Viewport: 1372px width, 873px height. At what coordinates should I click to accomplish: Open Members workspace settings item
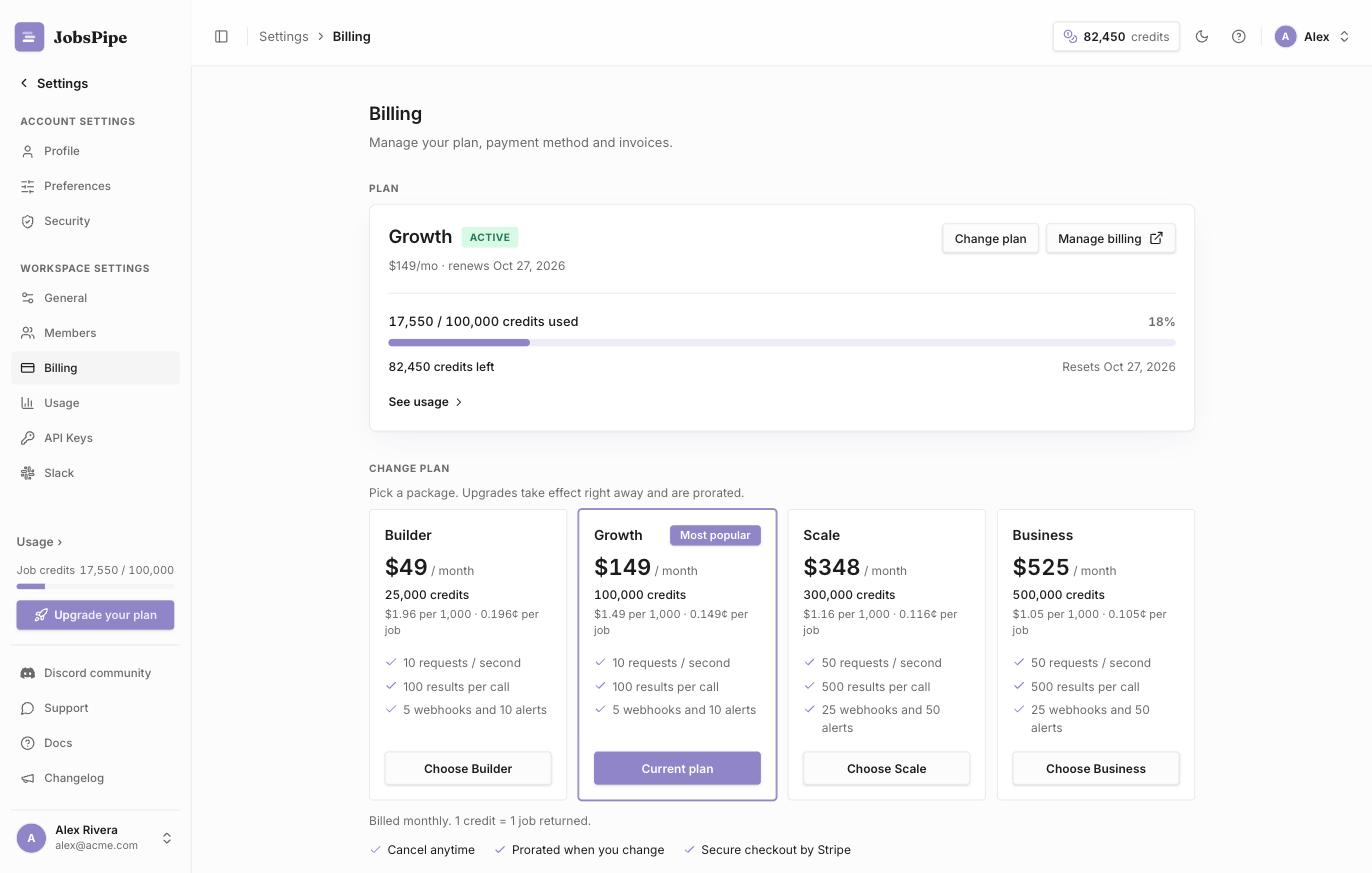click(96, 333)
